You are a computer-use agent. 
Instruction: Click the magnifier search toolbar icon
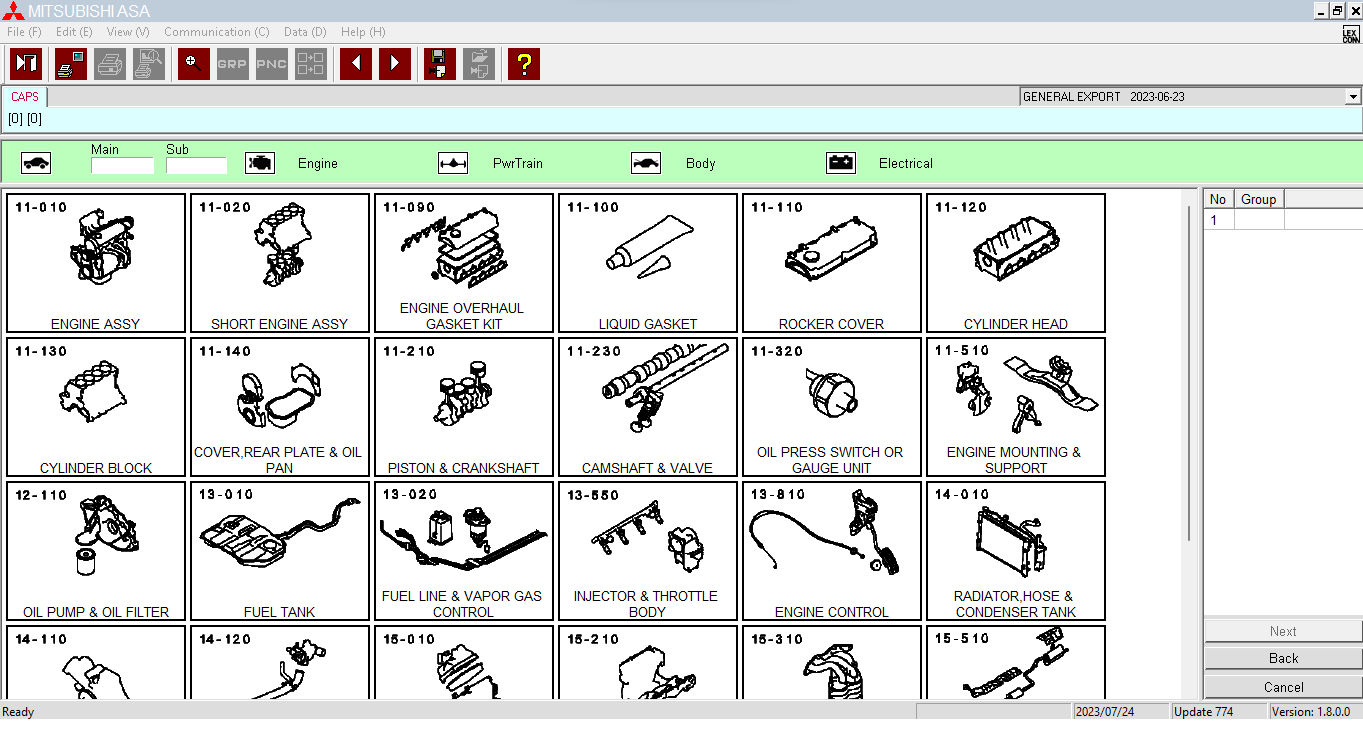[194, 64]
